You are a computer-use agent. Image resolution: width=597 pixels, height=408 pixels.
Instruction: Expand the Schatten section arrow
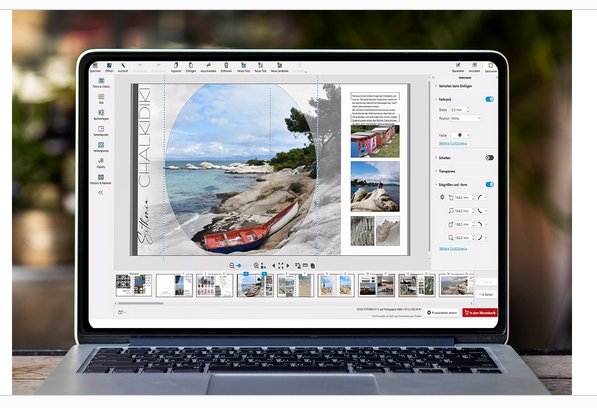[436, 158]
